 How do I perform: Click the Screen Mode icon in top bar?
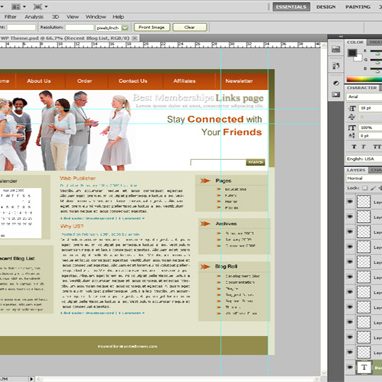coord(38,6)
